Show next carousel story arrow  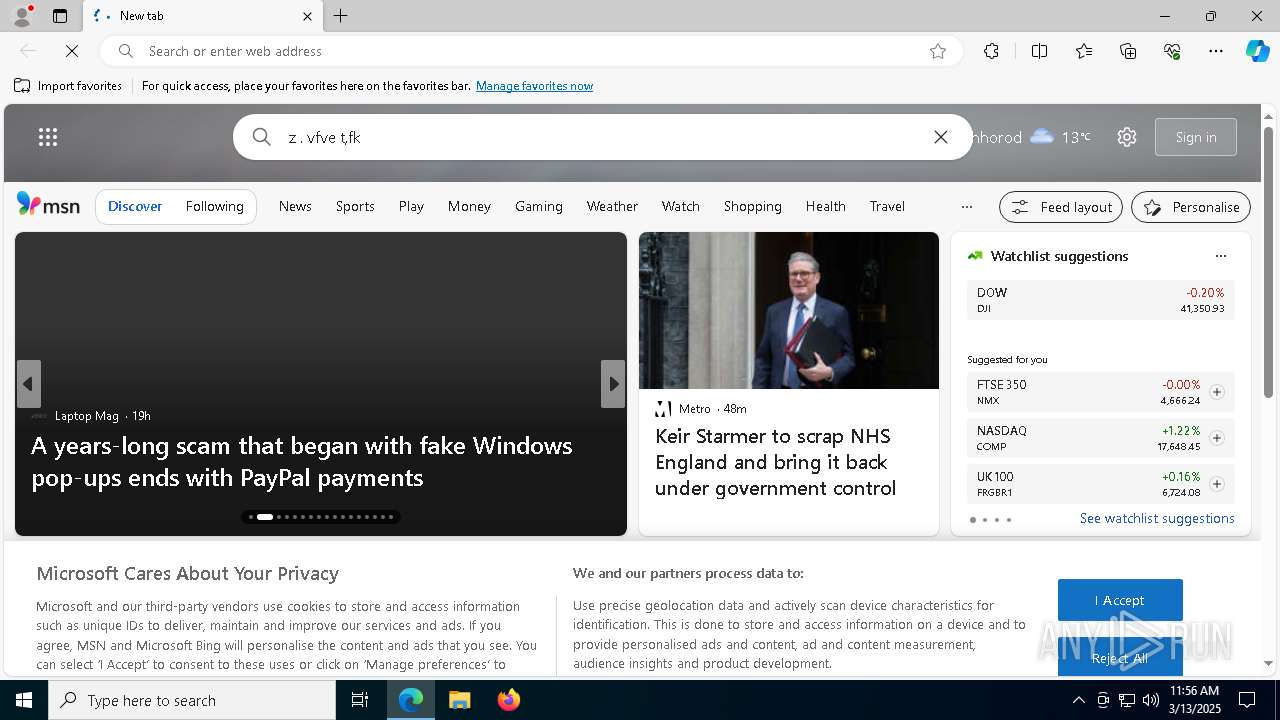click(613, 384)
